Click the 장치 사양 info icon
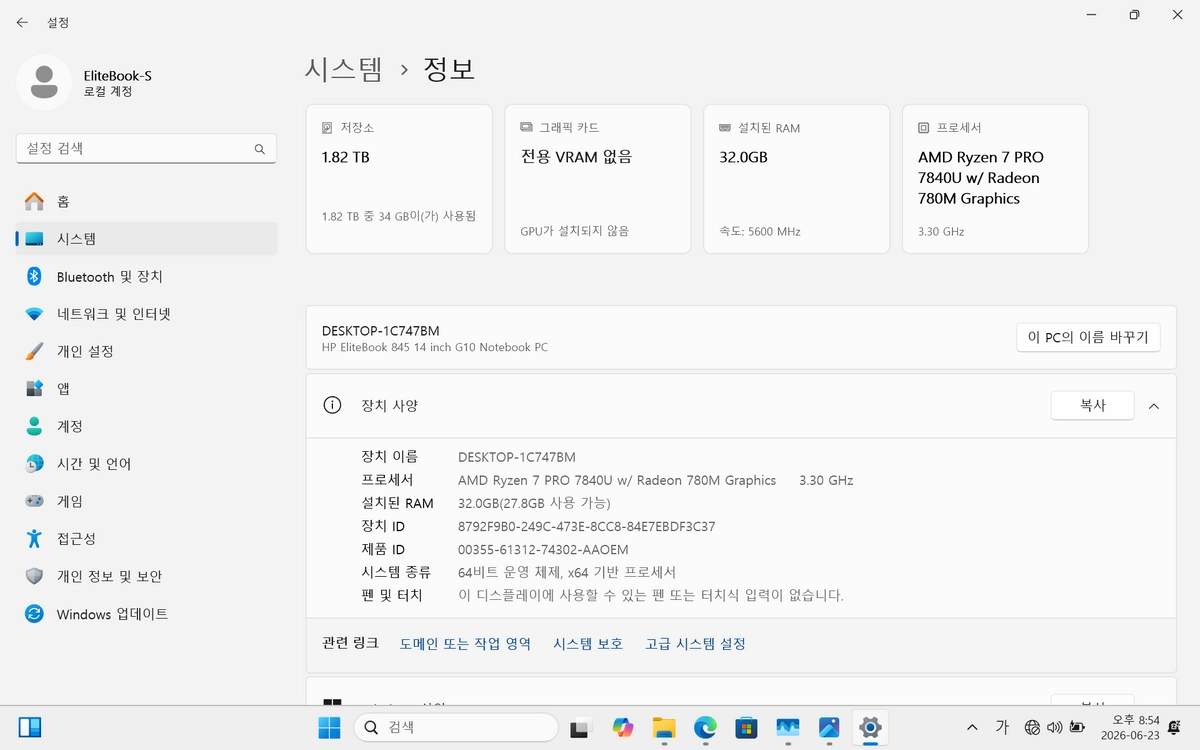 (332, 406)
